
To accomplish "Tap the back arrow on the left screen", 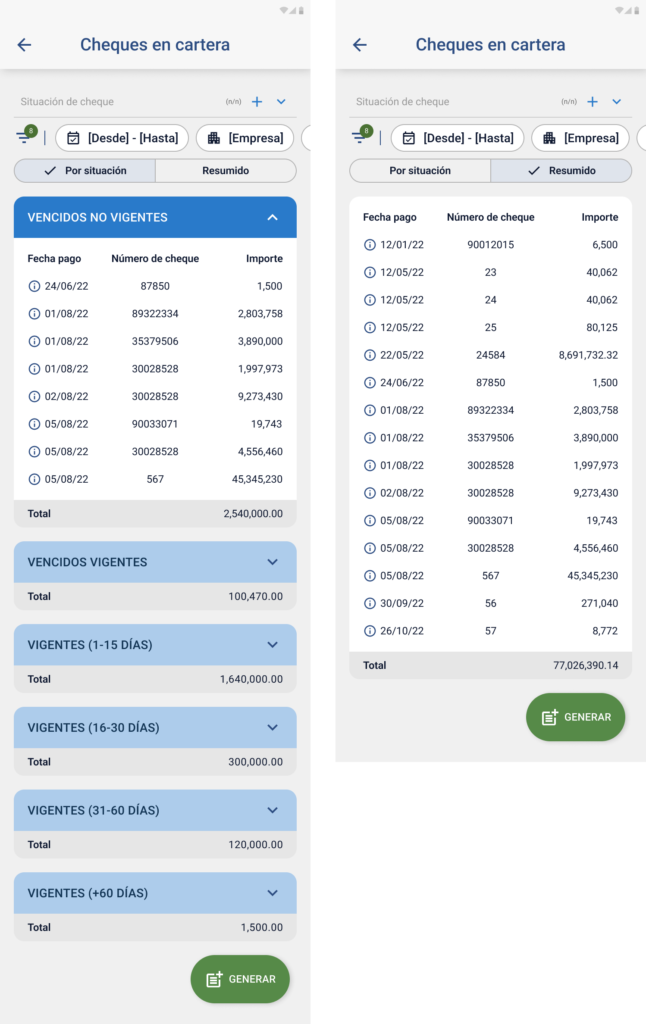I will click(x=25, y=45).
